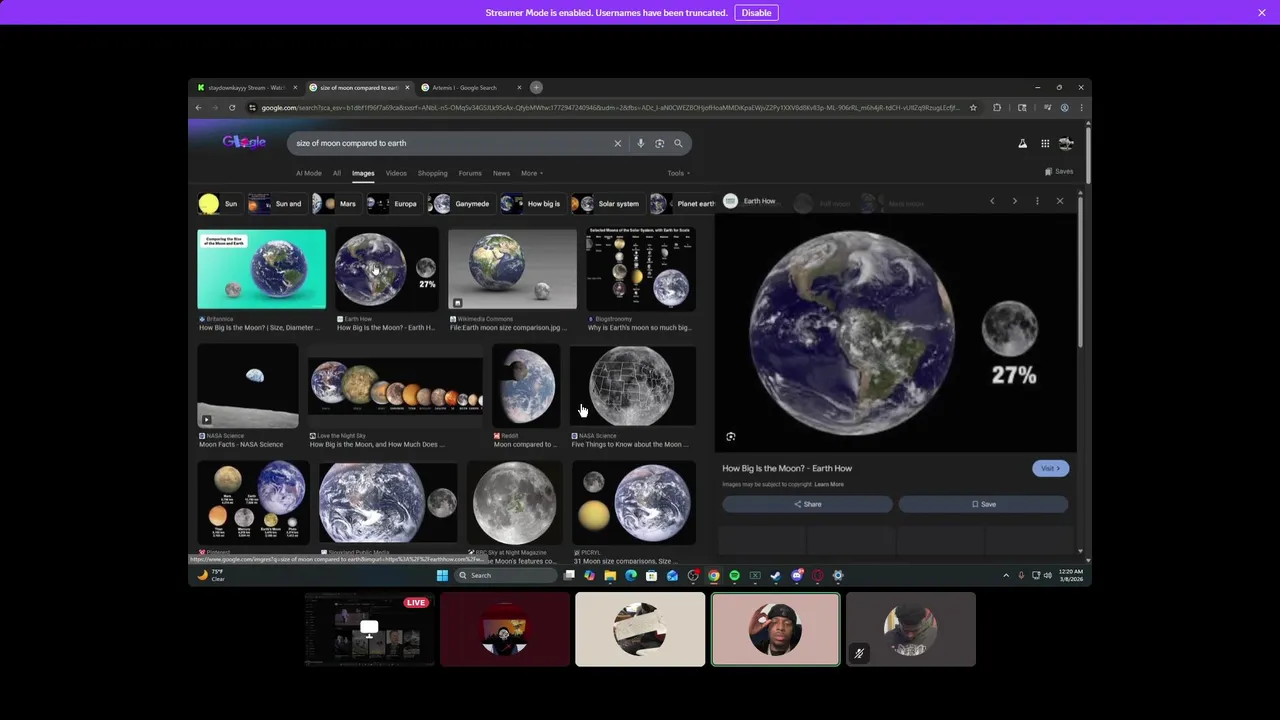Close the image preview panel

point(1060,201)
